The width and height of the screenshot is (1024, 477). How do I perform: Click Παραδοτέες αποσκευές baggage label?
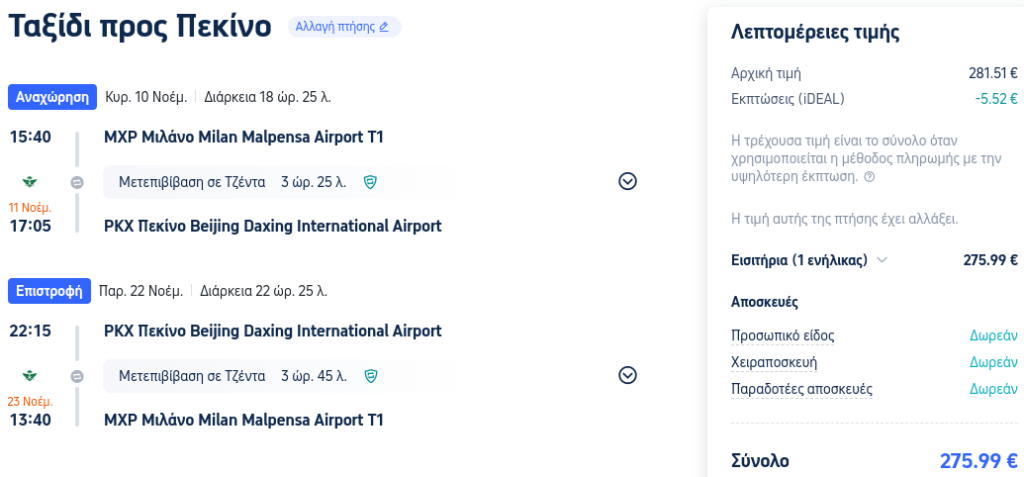coord(802,389)
